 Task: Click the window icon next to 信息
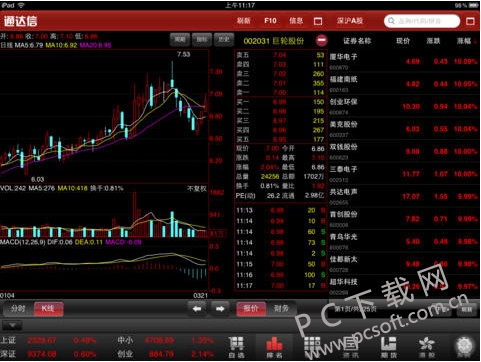click(x=318, y=21)
